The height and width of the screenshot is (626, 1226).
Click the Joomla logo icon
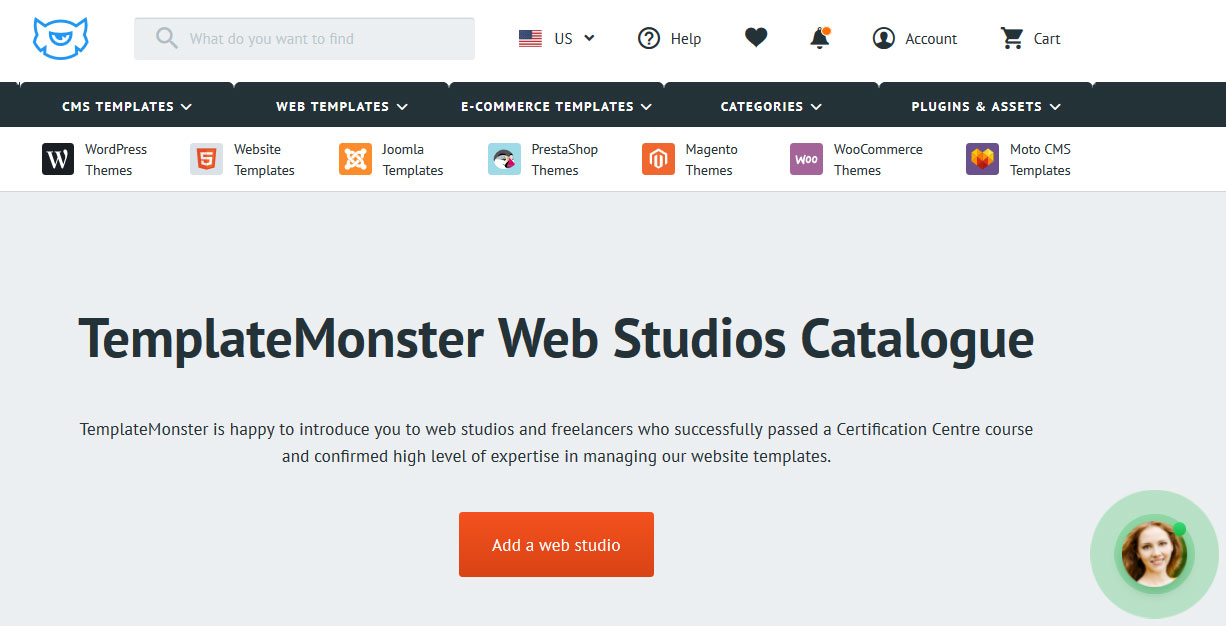coord(355,159)
